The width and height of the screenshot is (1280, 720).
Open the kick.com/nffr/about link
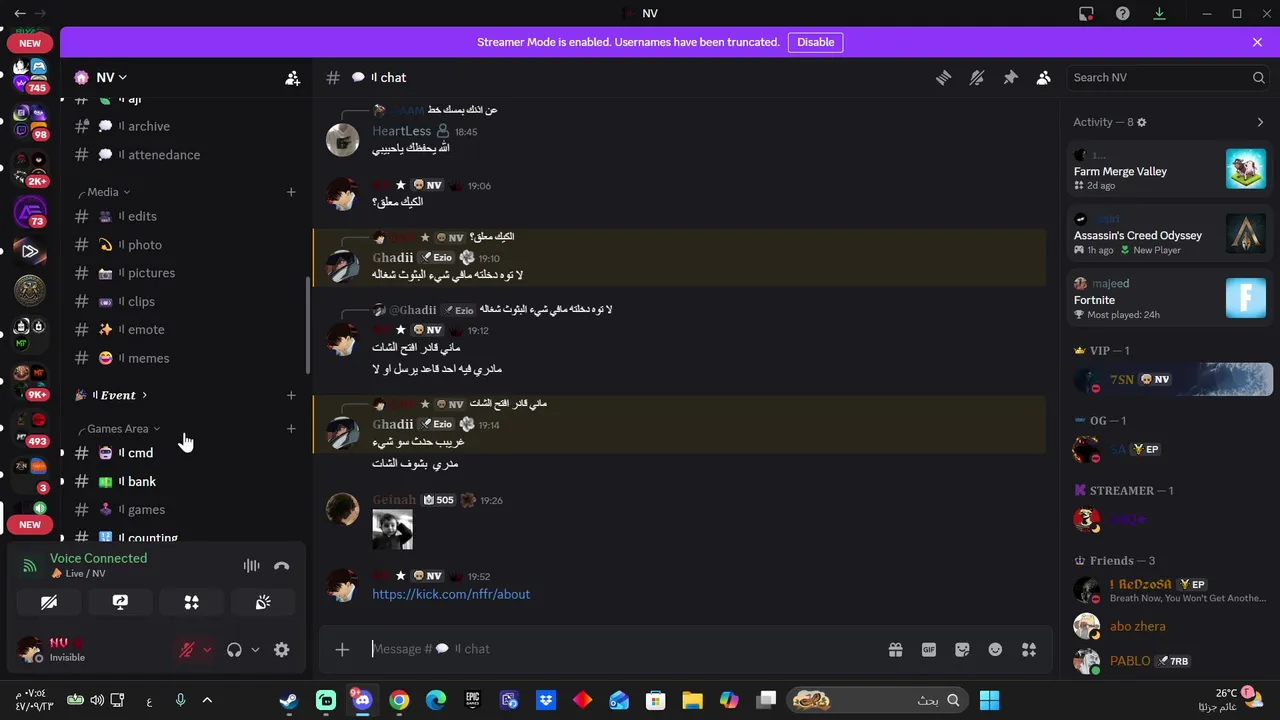click(451, 594)
